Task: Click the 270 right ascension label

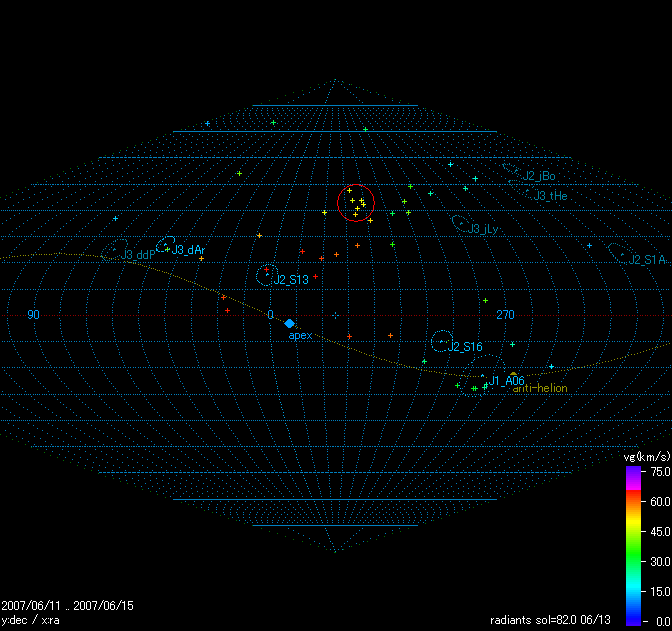Action: pos(505,315)
